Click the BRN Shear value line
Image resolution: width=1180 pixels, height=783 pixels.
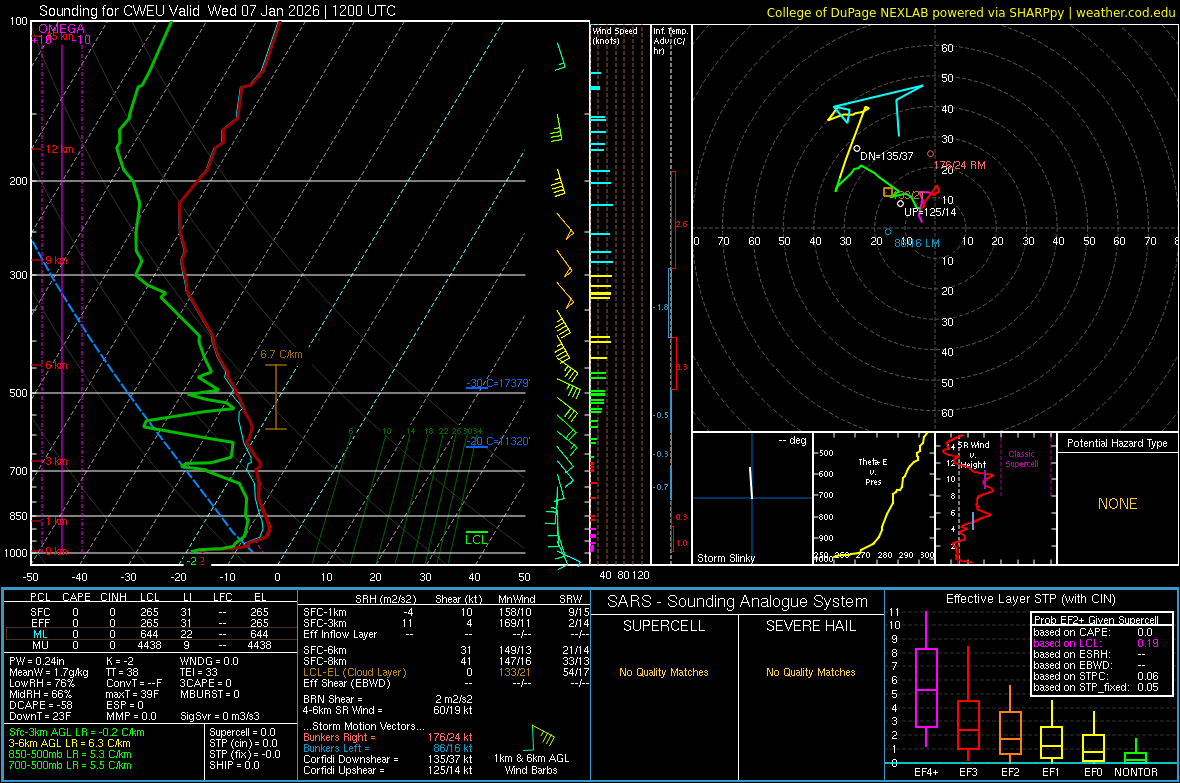tap(388, 699)
